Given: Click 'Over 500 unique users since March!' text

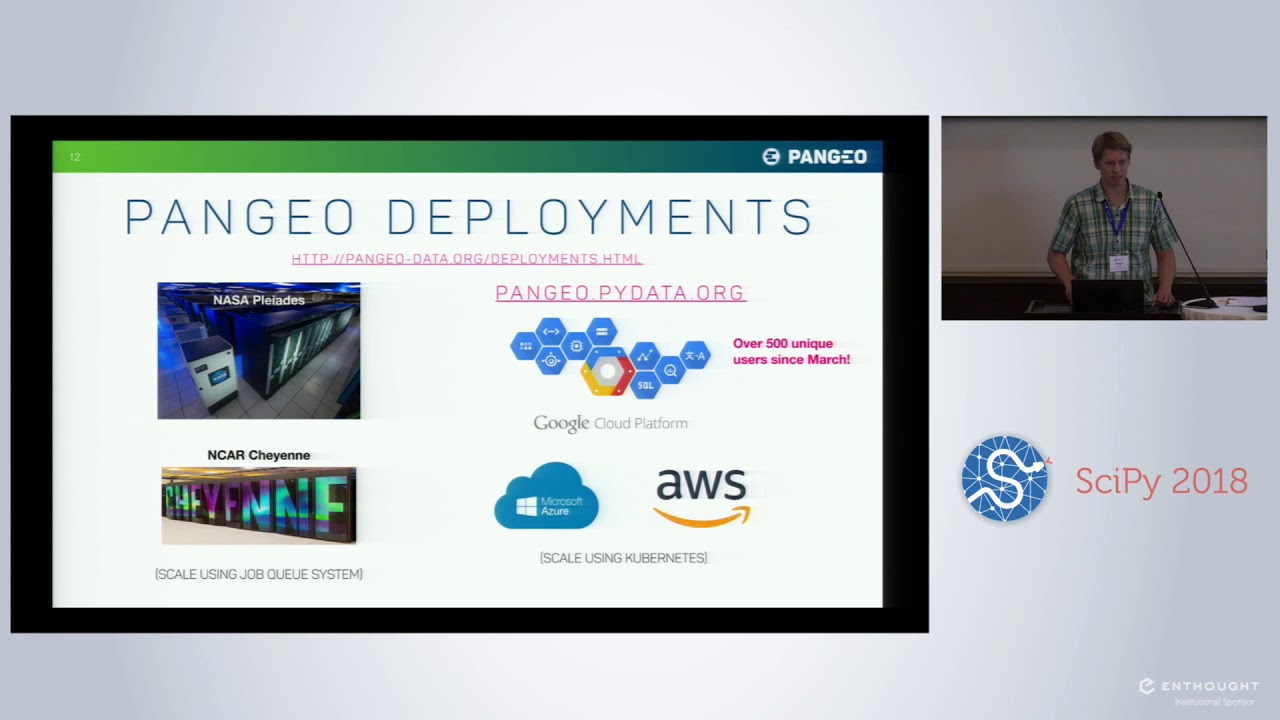Looking at the screenshot, I should 791,351.
